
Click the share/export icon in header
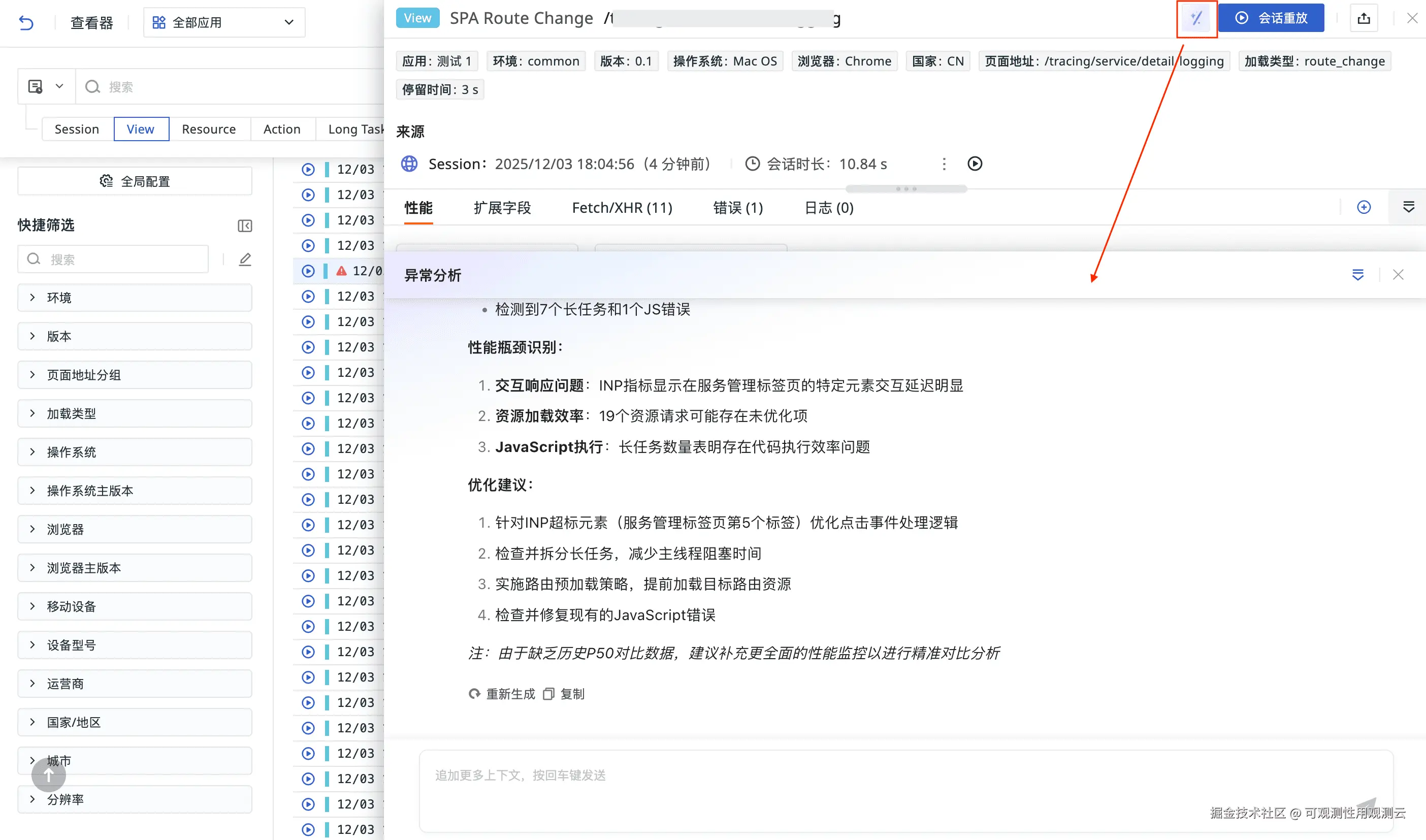click(x=1363, y=18)
